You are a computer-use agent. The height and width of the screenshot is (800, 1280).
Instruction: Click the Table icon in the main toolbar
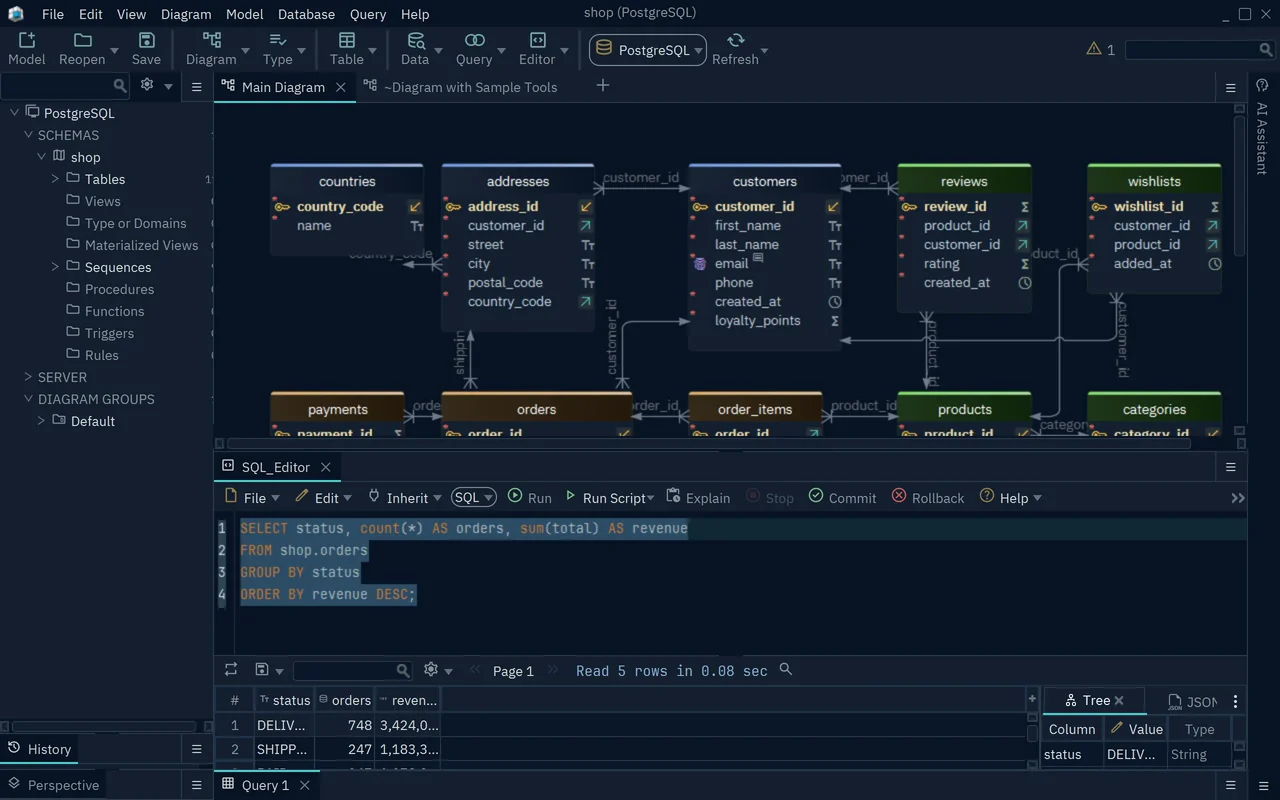[347, 48]
